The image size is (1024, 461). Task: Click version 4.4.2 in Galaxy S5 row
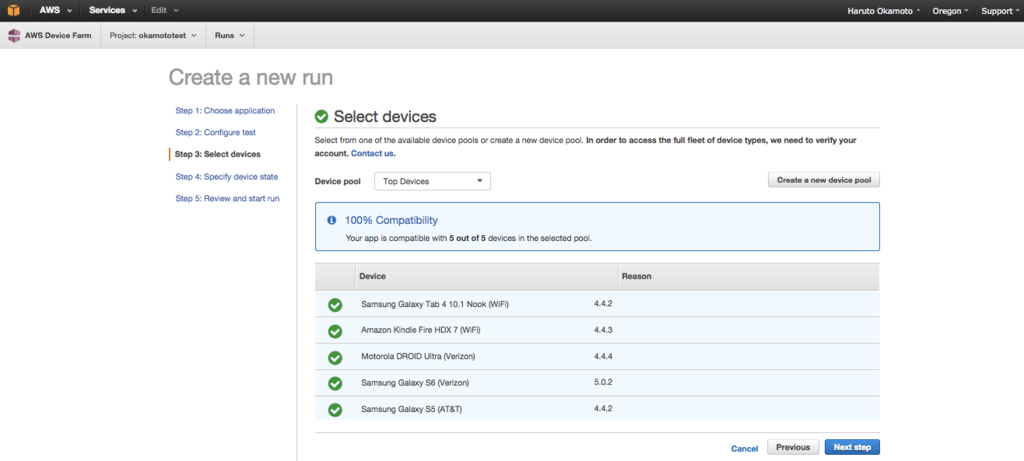603,409
